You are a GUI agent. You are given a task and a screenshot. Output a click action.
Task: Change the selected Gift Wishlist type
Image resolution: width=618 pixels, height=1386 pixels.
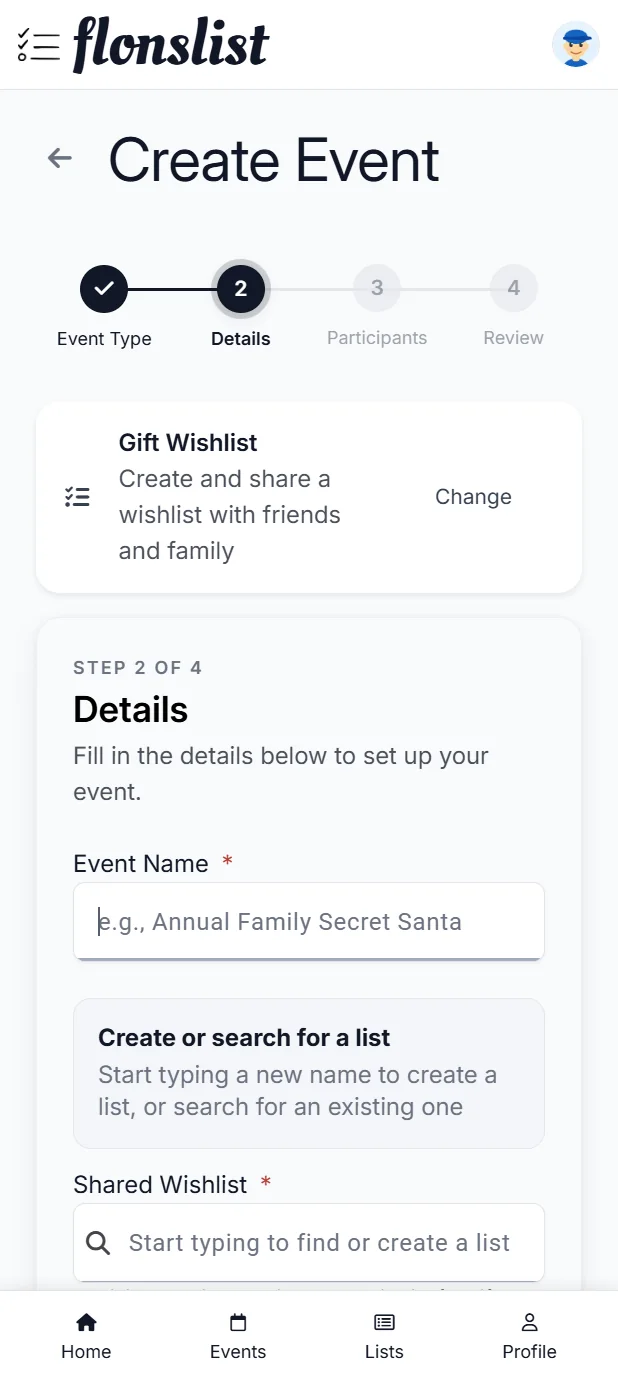point(473,497)
